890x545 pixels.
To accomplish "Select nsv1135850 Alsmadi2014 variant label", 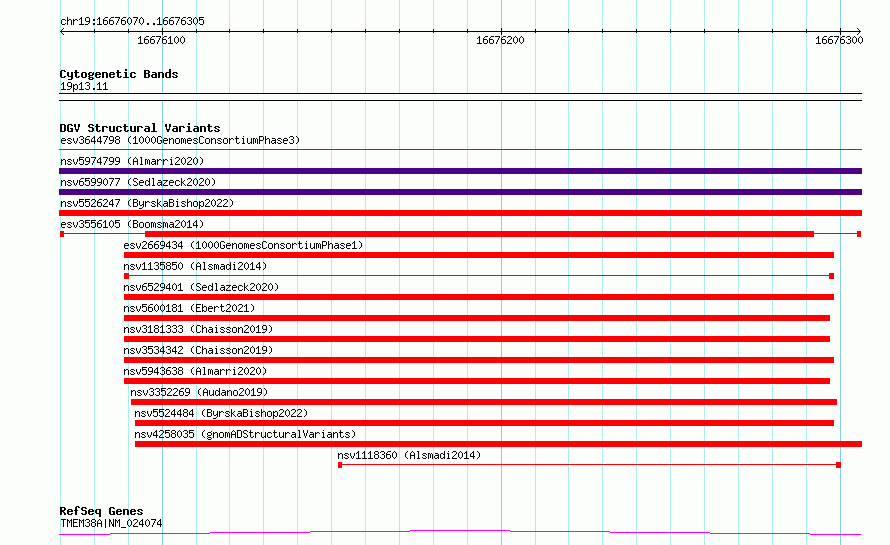I will coord(195,266).
